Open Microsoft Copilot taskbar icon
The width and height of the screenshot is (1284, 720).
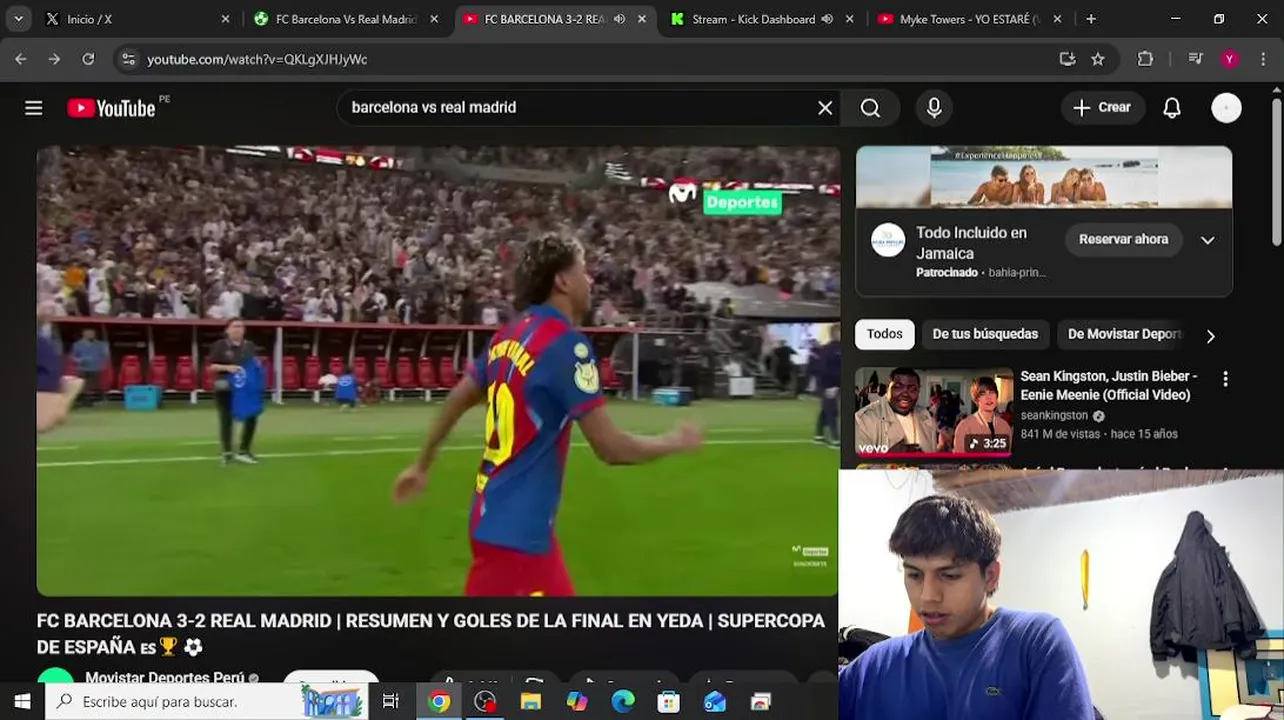(x=577, y=702)
